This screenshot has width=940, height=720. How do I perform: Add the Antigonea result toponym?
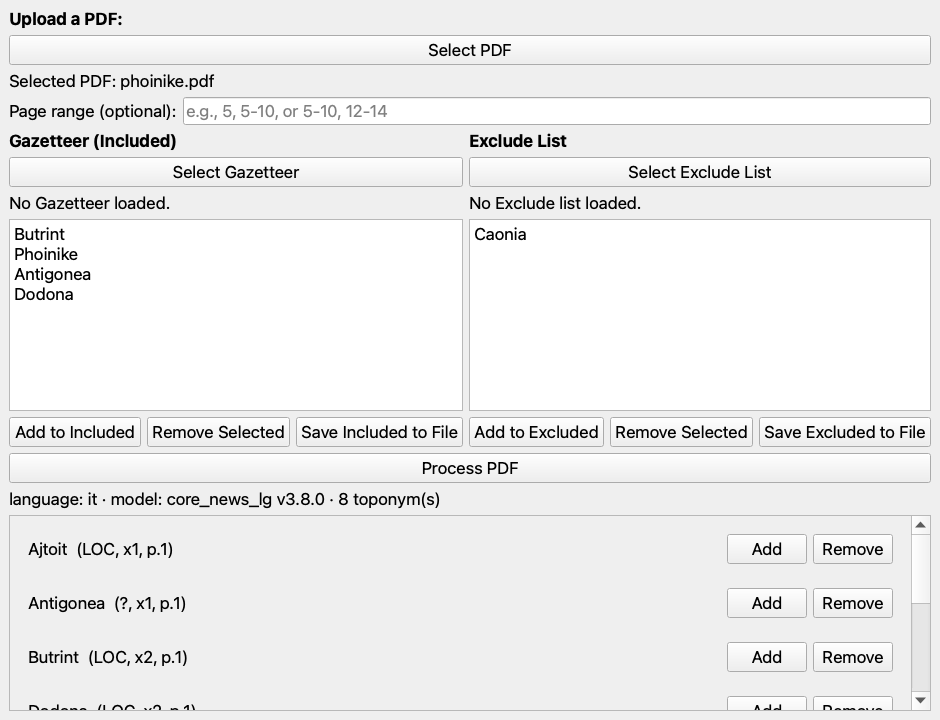(767, 603)
